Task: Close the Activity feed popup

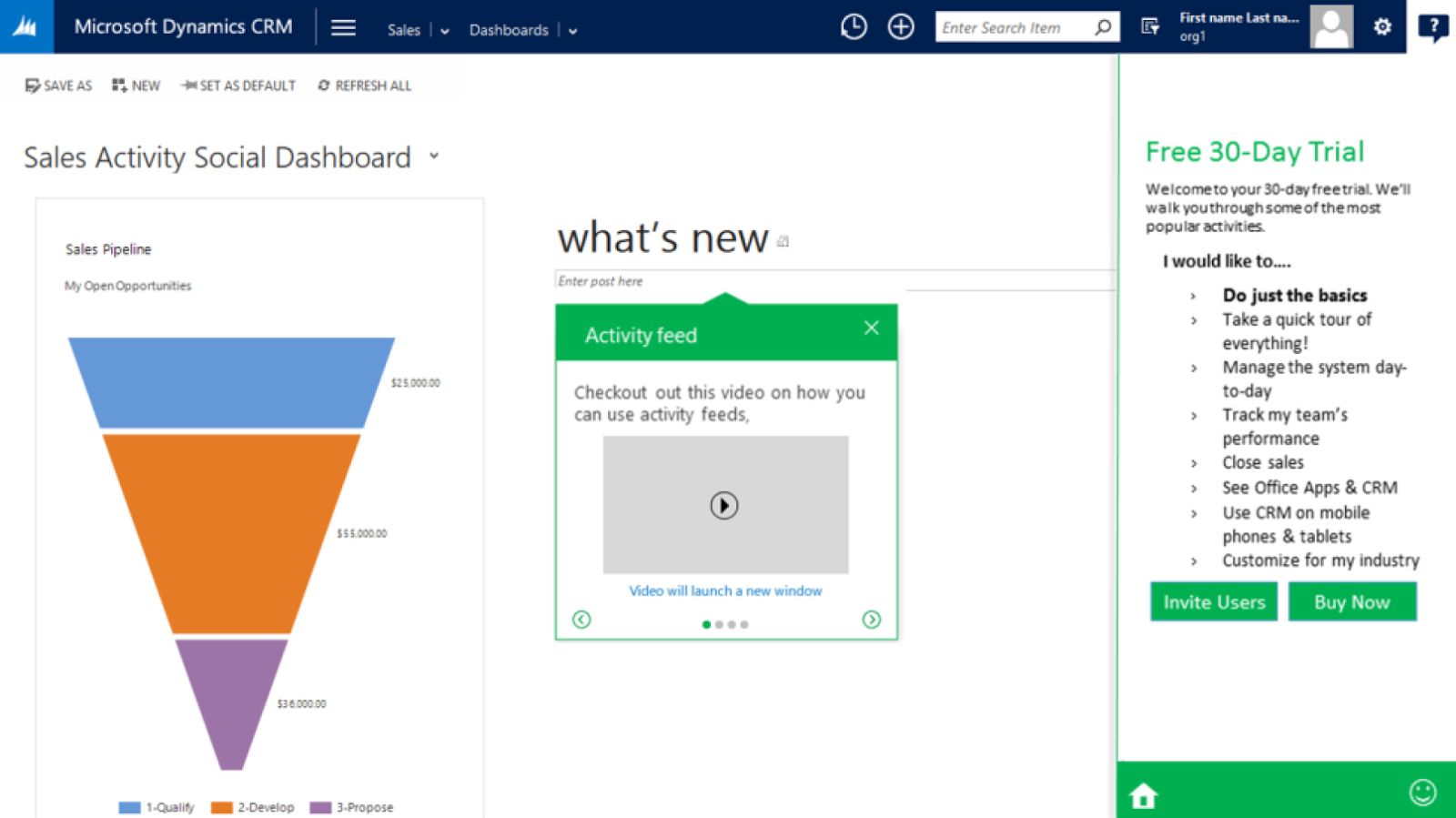Action: (x=872, y=328)
